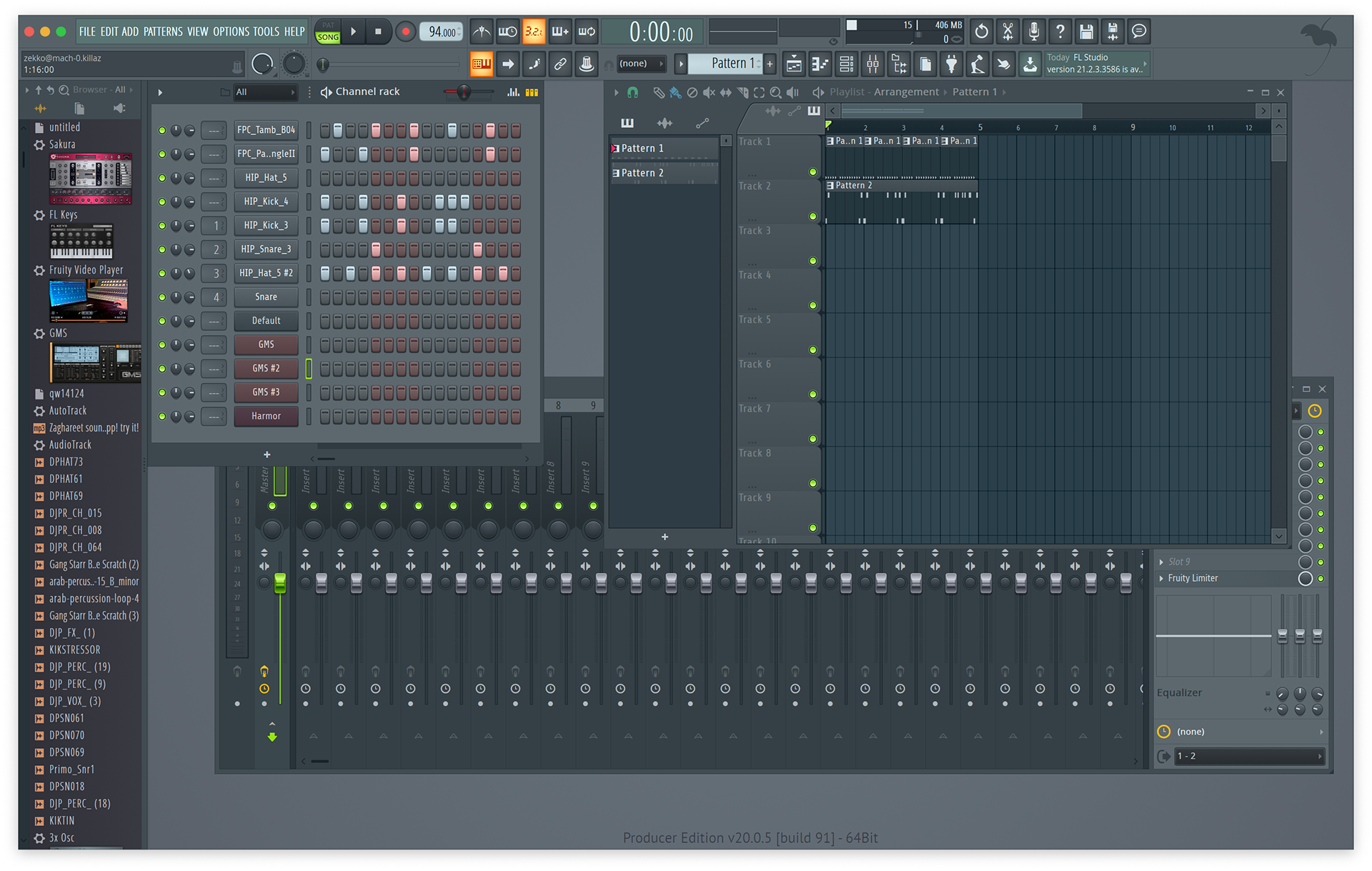
Task: Toggle playlist snap magnet icon
Action: (632, 92)
